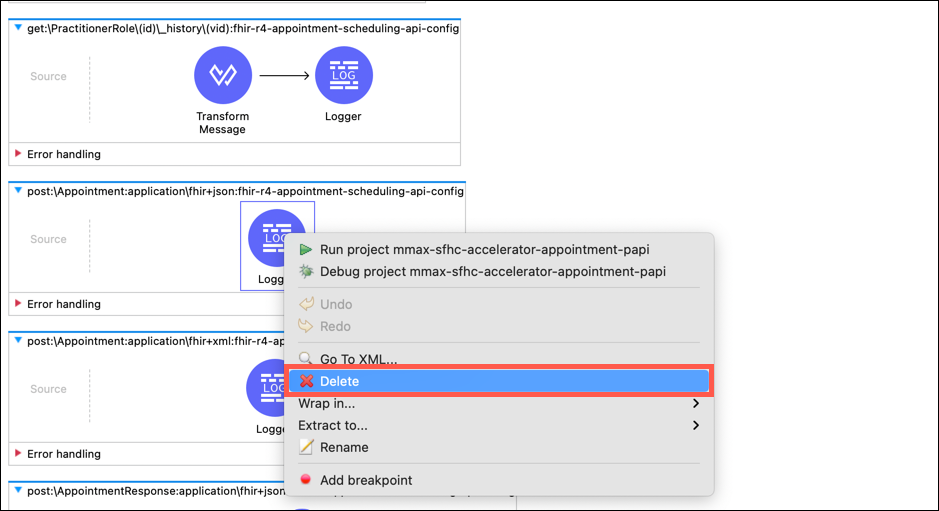Click the green Run project arrow icon
This screenshot has height=511, width=939.
305,249
